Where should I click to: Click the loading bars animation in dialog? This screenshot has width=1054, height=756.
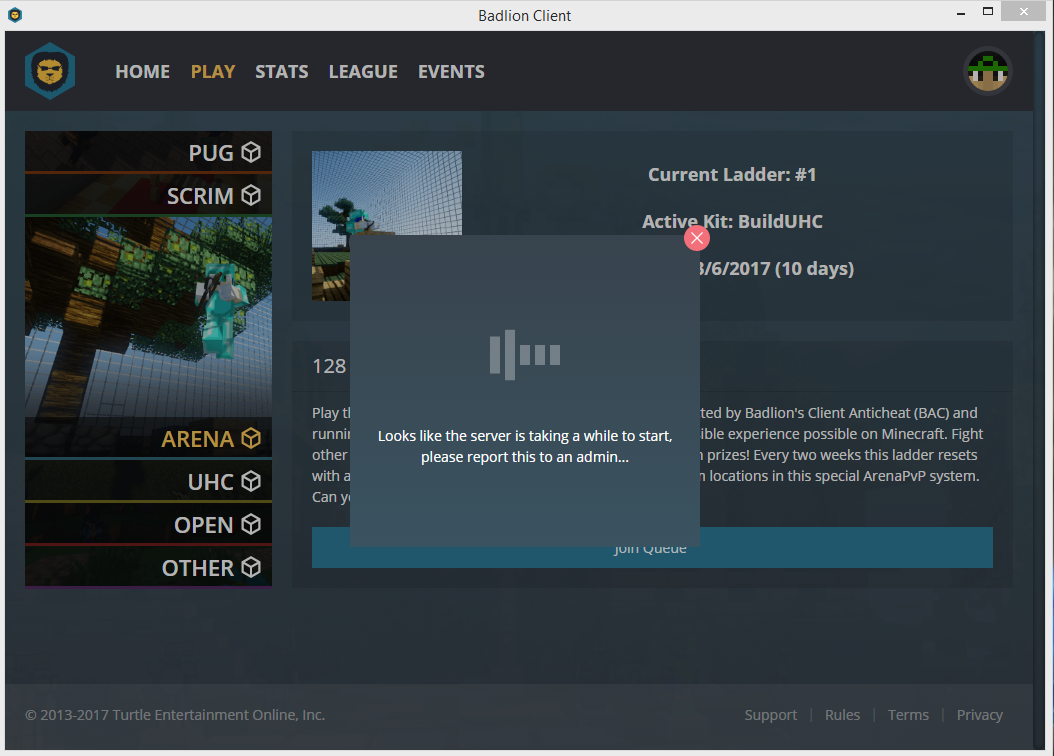tap(525, 355)
